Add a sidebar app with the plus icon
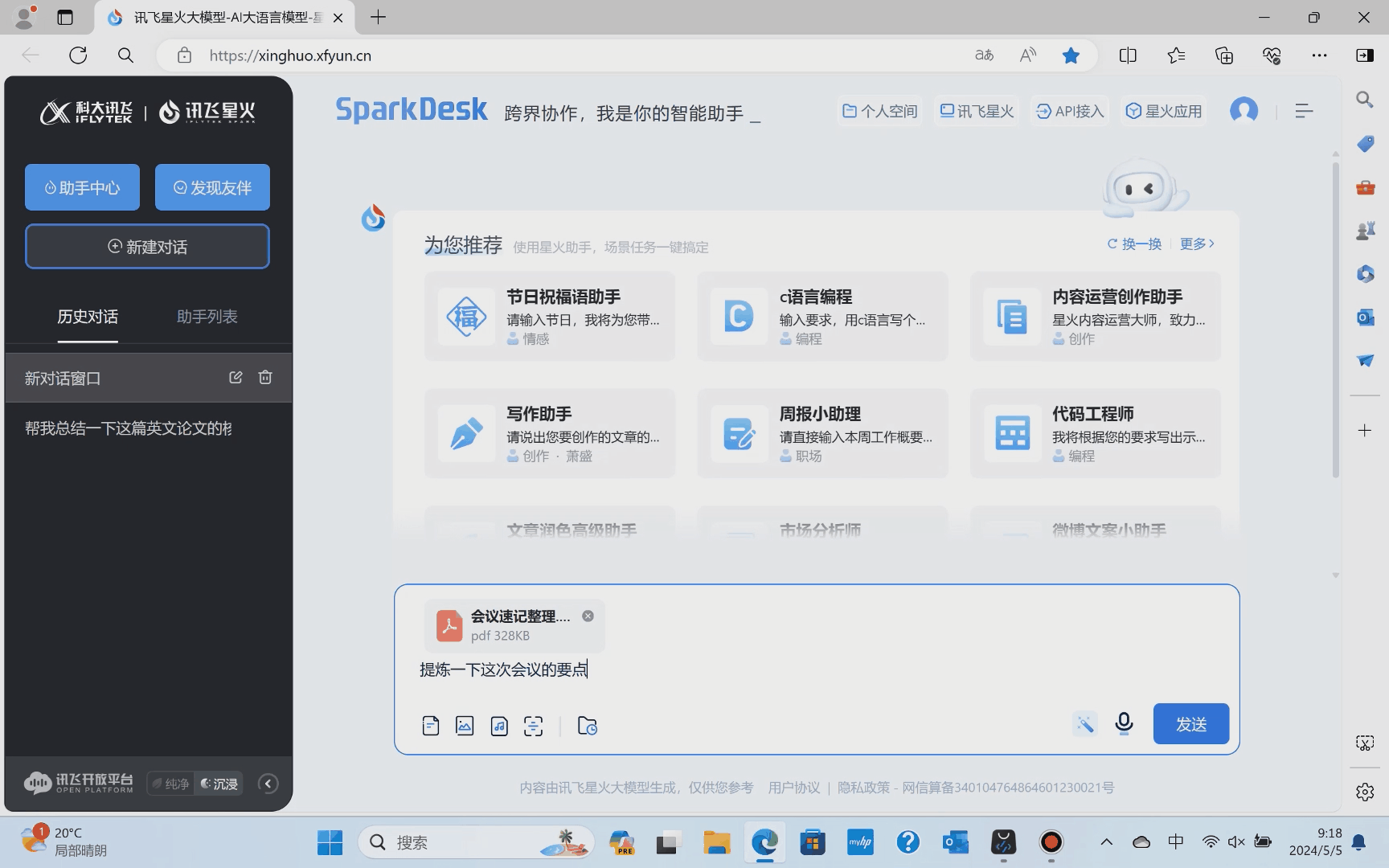This screenshot has width=1389, height=868. pyautogui.click(x=1365, y=431)
